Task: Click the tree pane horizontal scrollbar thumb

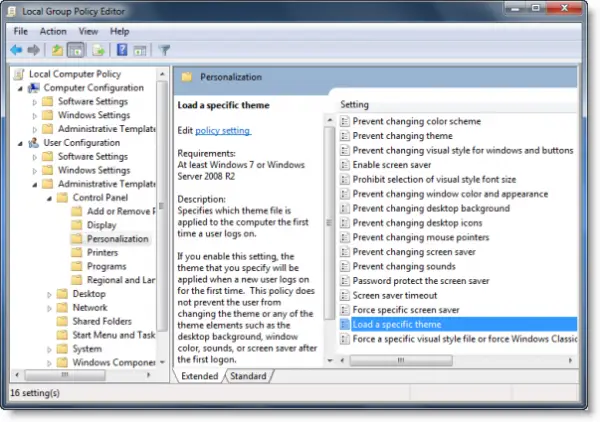Action: click(x=65, y=375)
